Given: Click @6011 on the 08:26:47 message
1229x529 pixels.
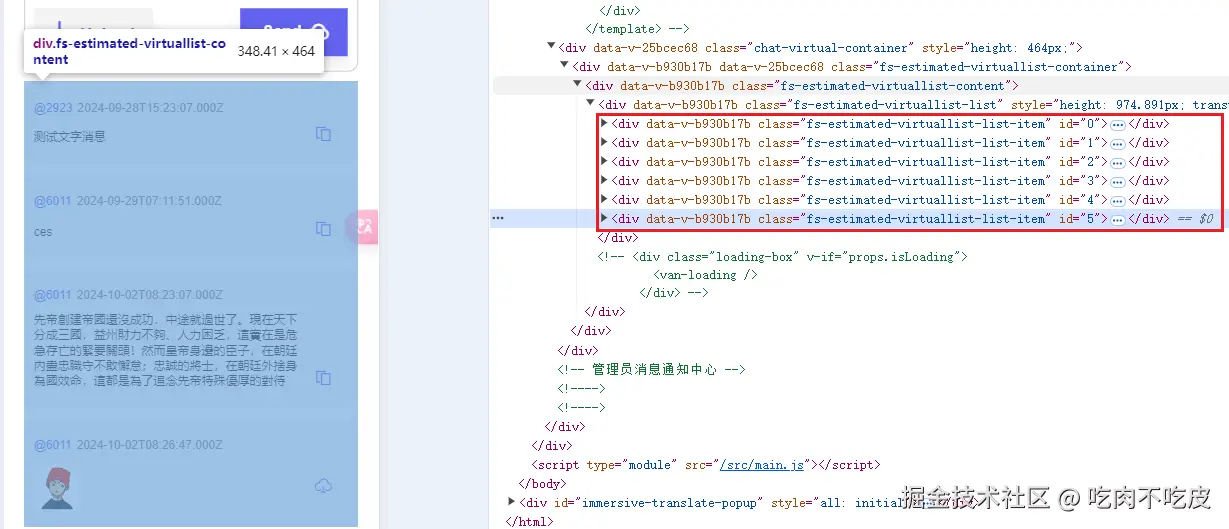Looking at the screenshot, I should pos(53,445).
